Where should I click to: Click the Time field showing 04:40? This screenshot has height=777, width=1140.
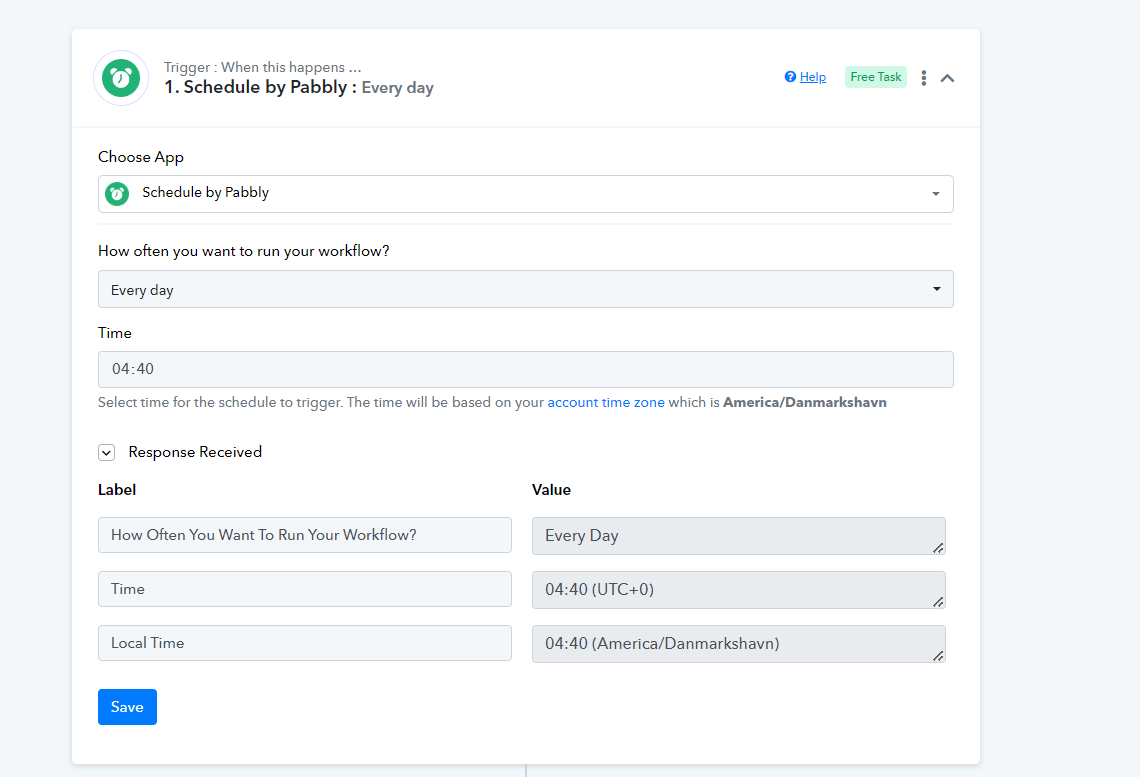click(x=526, y=369)
